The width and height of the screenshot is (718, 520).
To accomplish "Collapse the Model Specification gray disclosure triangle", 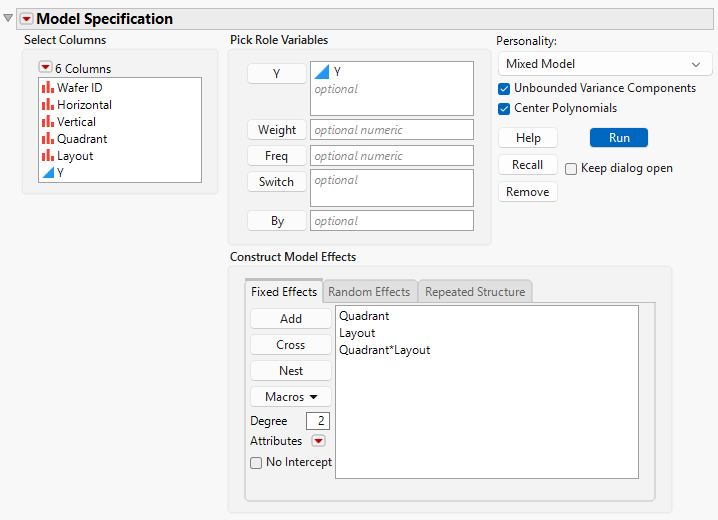I will click(8, 18).
